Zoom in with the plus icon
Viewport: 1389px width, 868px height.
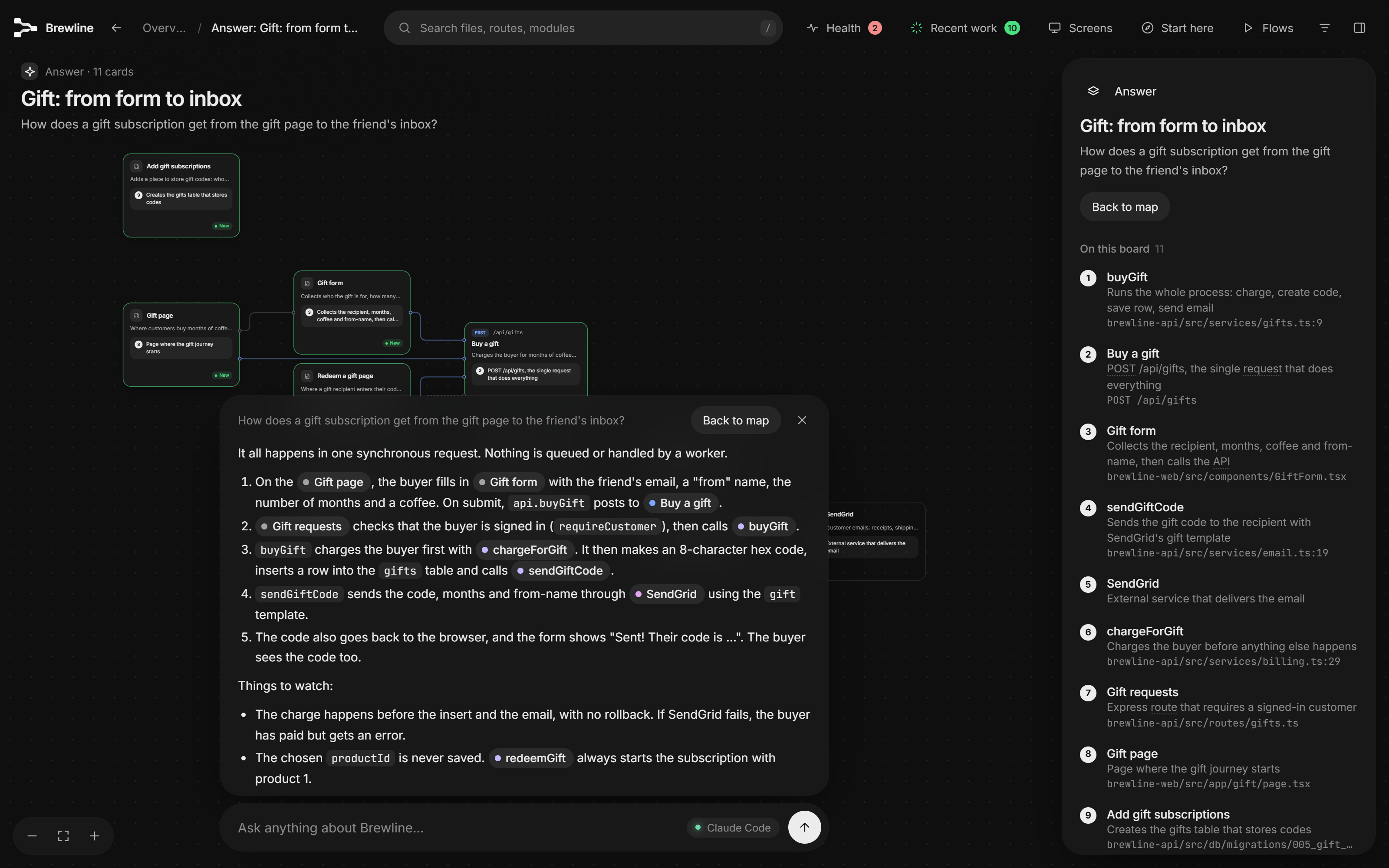point(95,836)
